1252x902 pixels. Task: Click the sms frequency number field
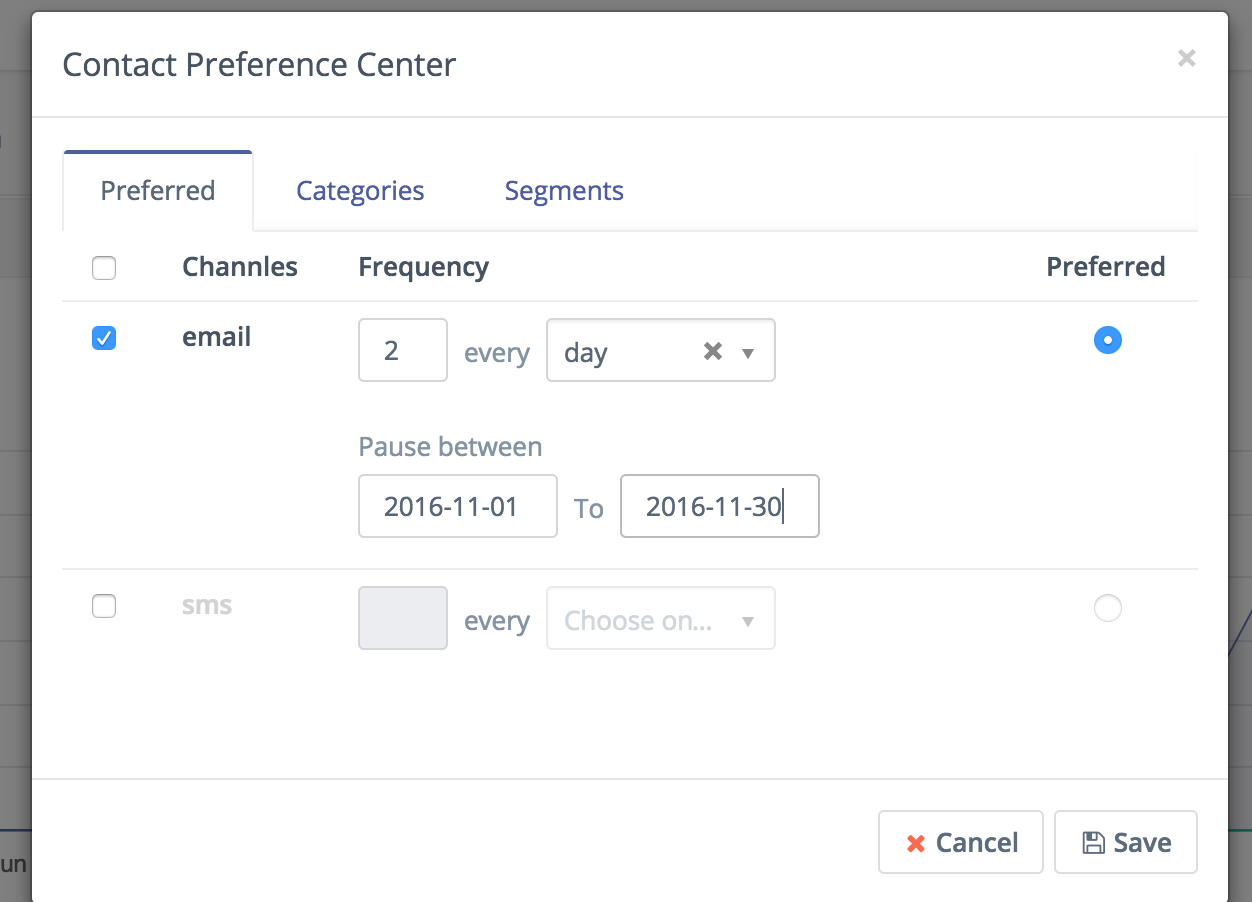point(403,618)
